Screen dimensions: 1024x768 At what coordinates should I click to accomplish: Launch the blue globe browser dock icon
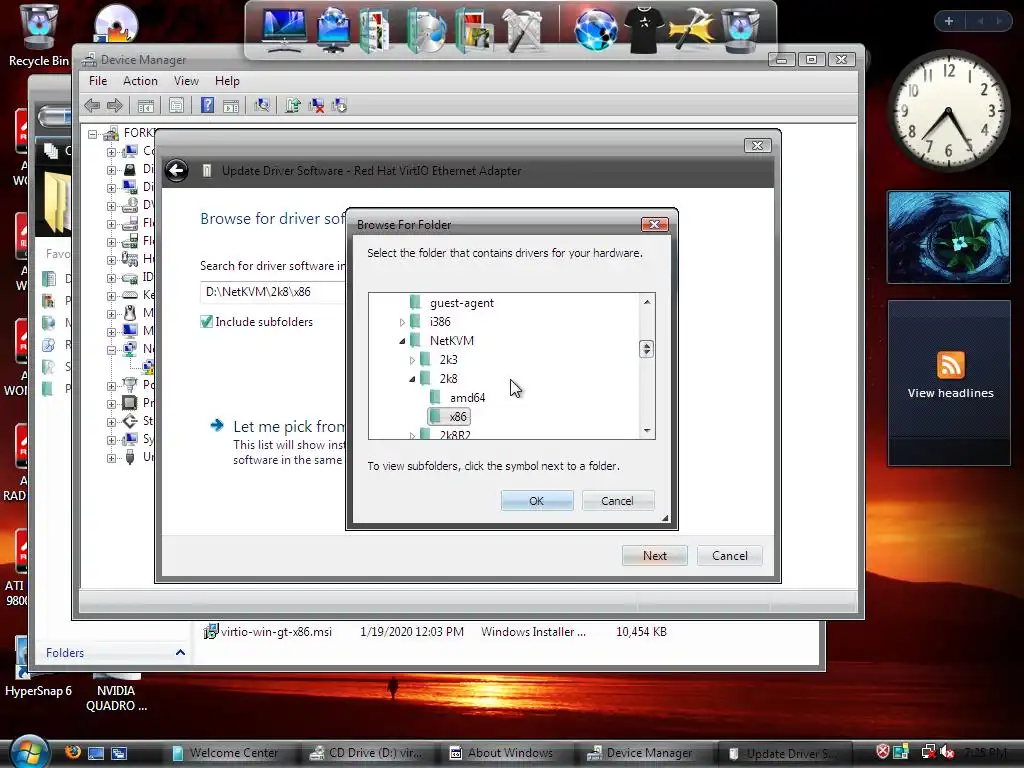coord(595,29)
